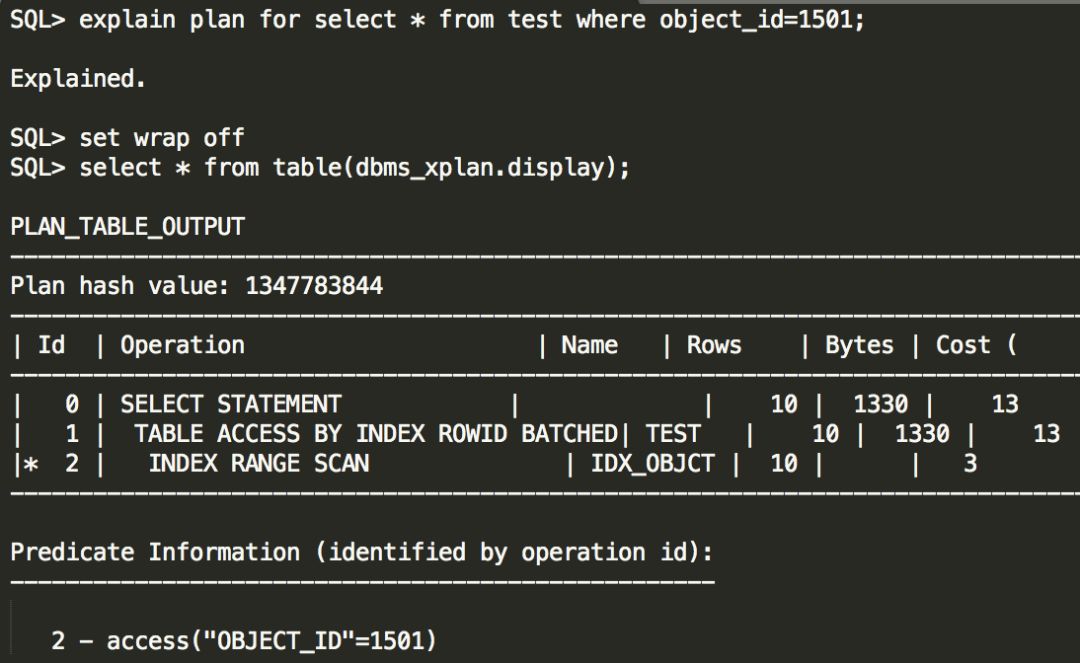Click the PLAN_TABLE_OUTPUT heading

[x=127, y=226]
